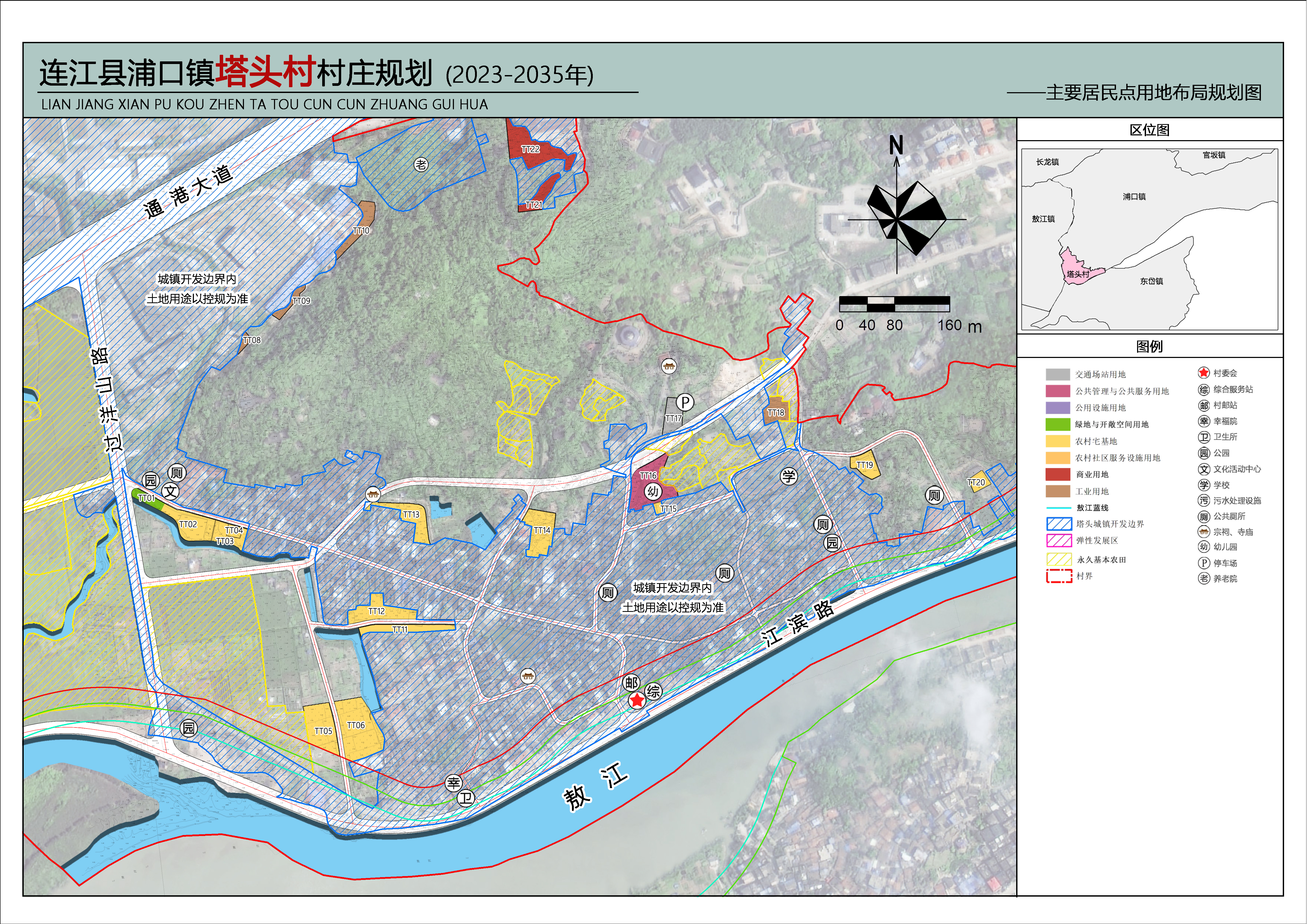The width and height of the screenshot is (1307, 924).
Task: Click the 幸 happiness home icon near the river
Action: click(453, 783)
